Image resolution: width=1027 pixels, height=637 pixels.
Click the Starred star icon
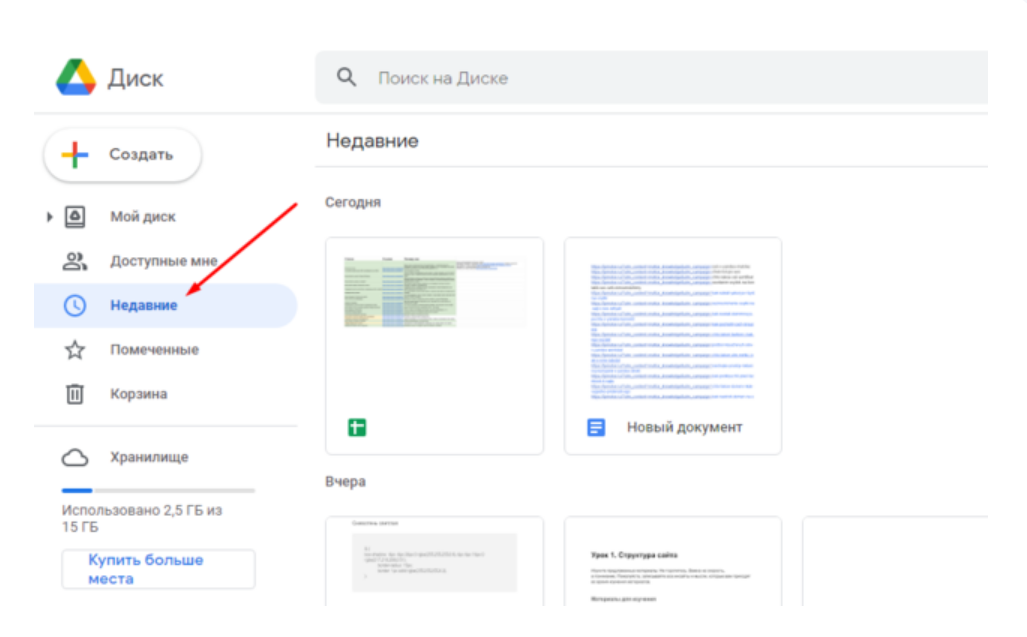point(75,350)
